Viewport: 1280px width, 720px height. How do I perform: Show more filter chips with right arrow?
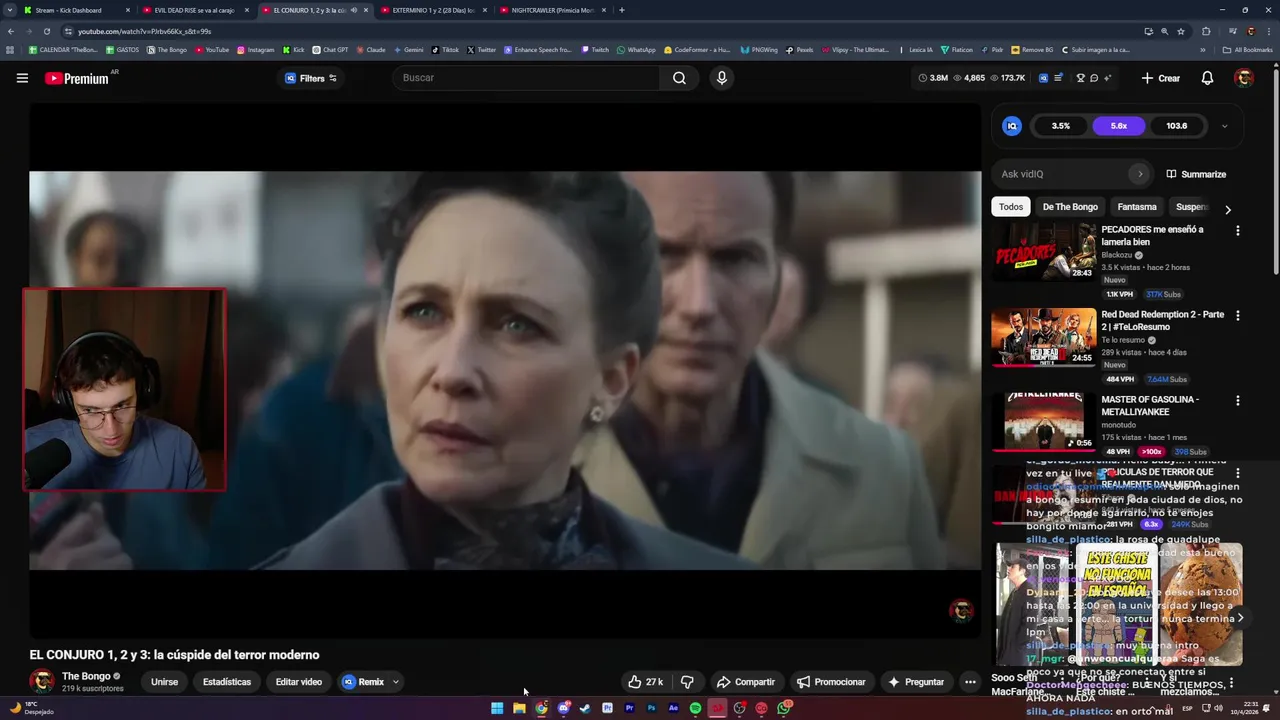pos(1228,209)
